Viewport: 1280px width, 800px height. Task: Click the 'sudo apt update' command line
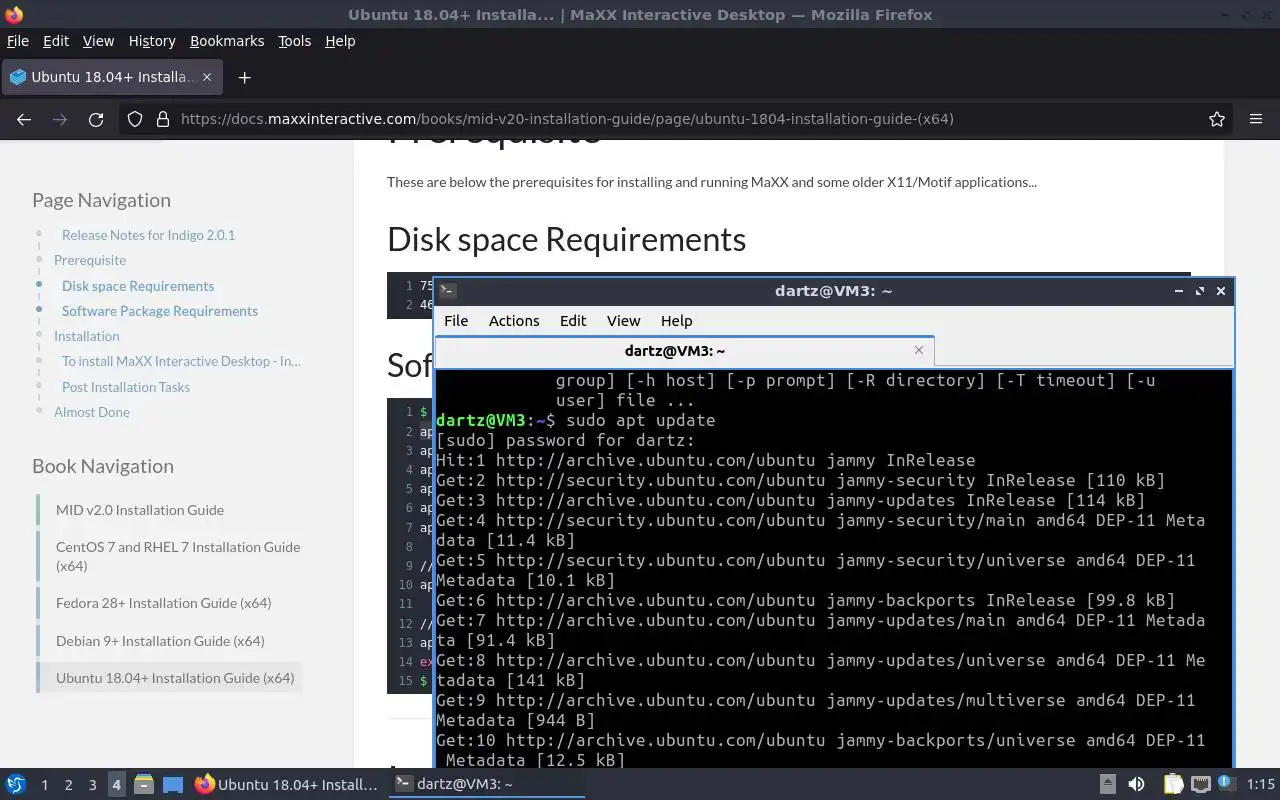tap(641, 420)
